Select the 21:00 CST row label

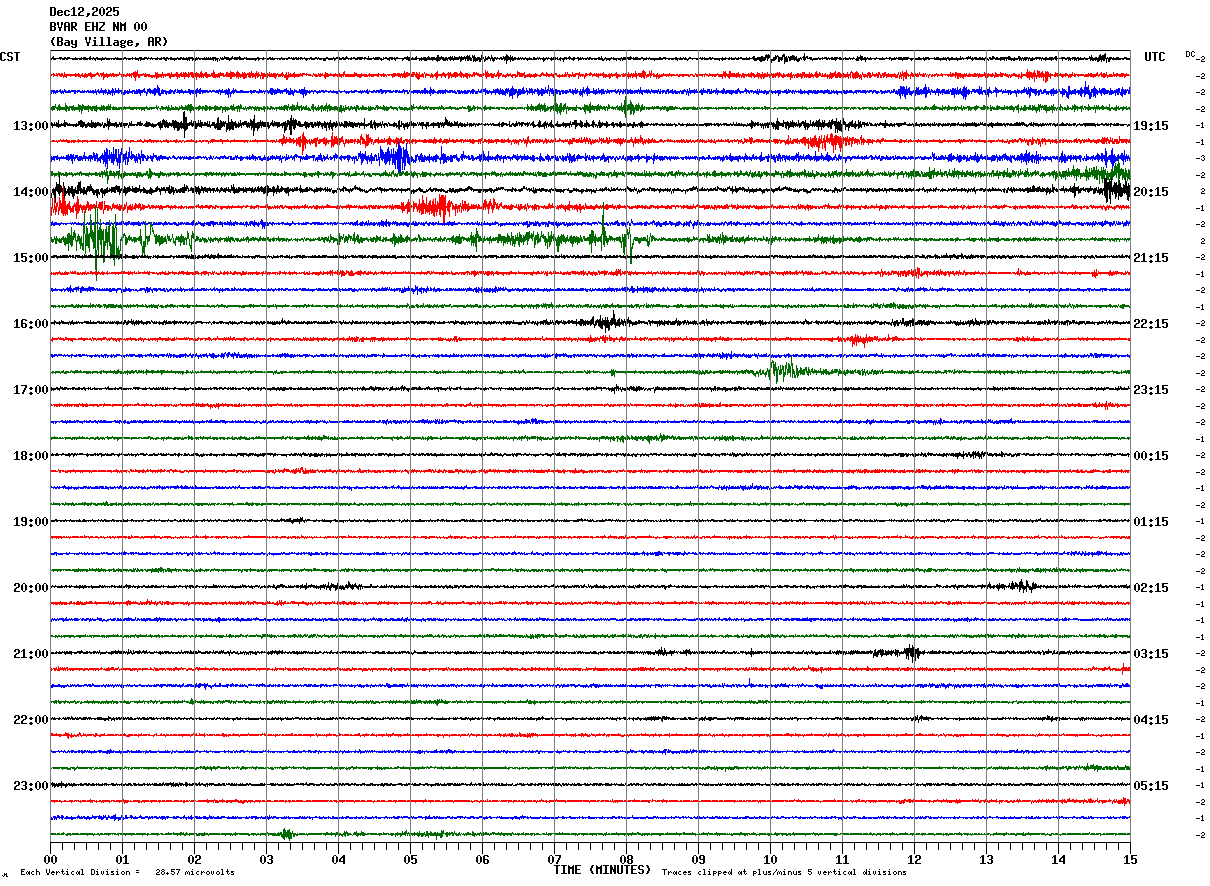pos(31,654)
